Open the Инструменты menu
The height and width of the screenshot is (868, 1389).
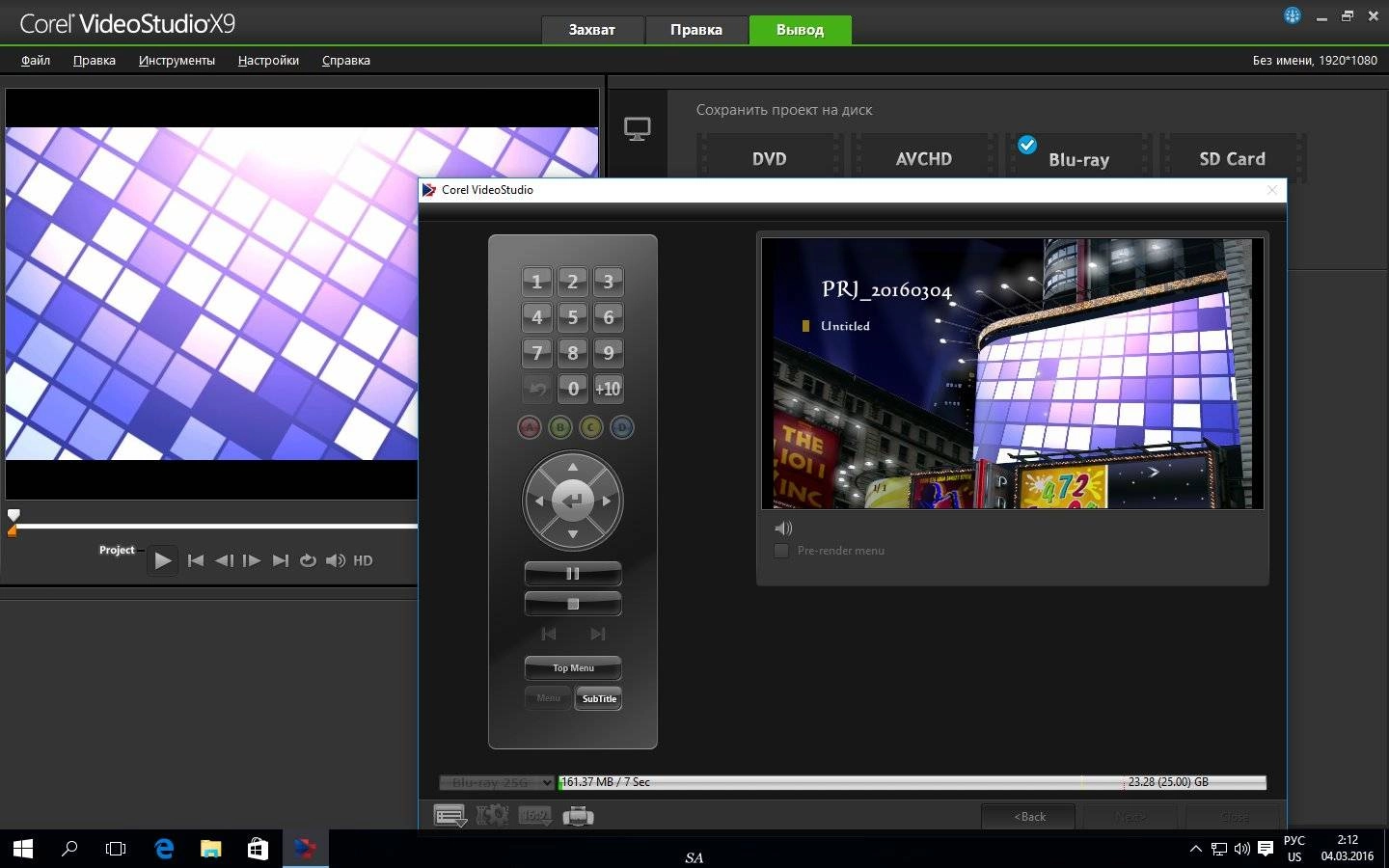[177, 60]
